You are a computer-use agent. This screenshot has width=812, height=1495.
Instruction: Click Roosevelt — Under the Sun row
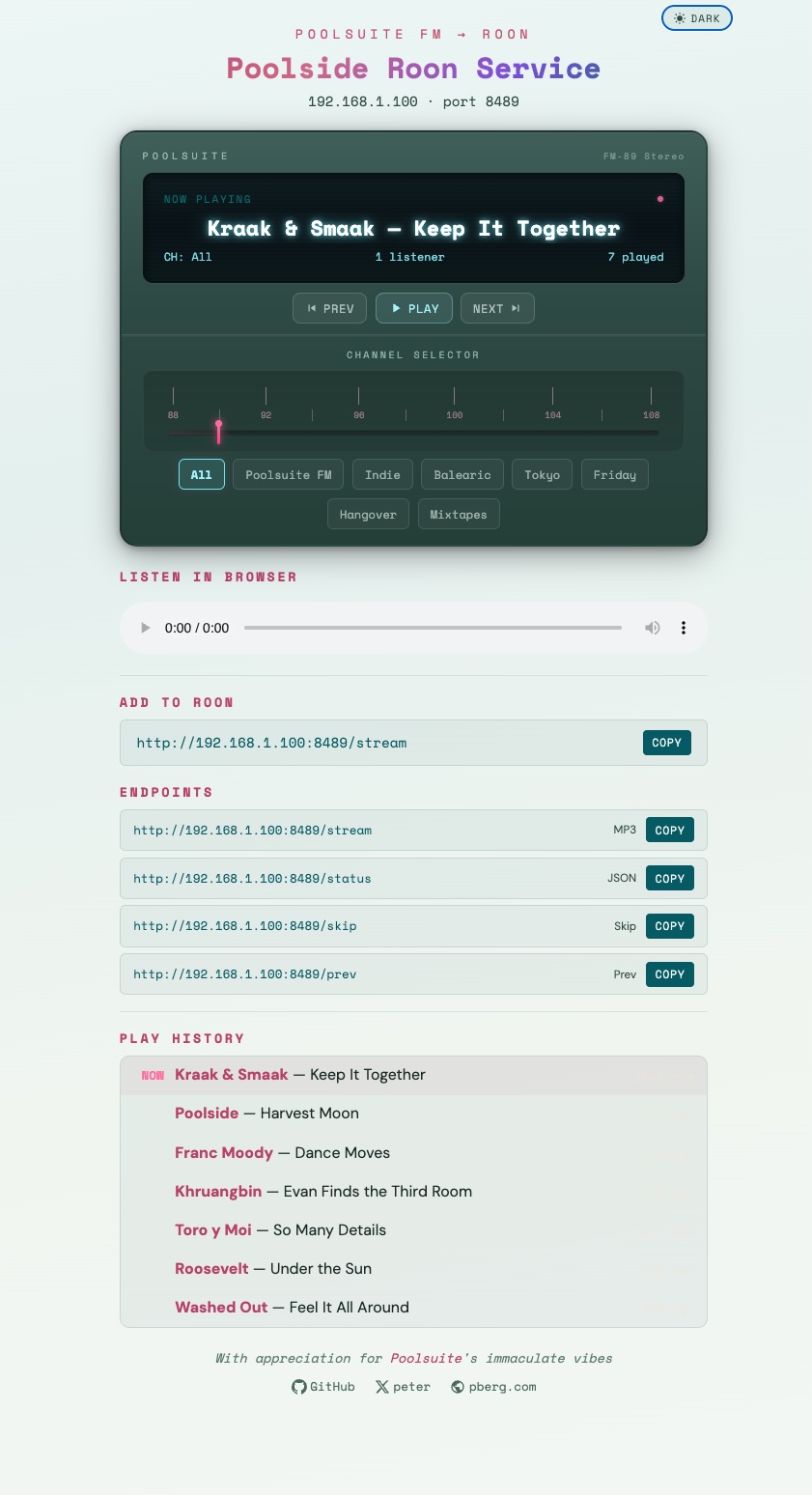[x=413, y=1268]
